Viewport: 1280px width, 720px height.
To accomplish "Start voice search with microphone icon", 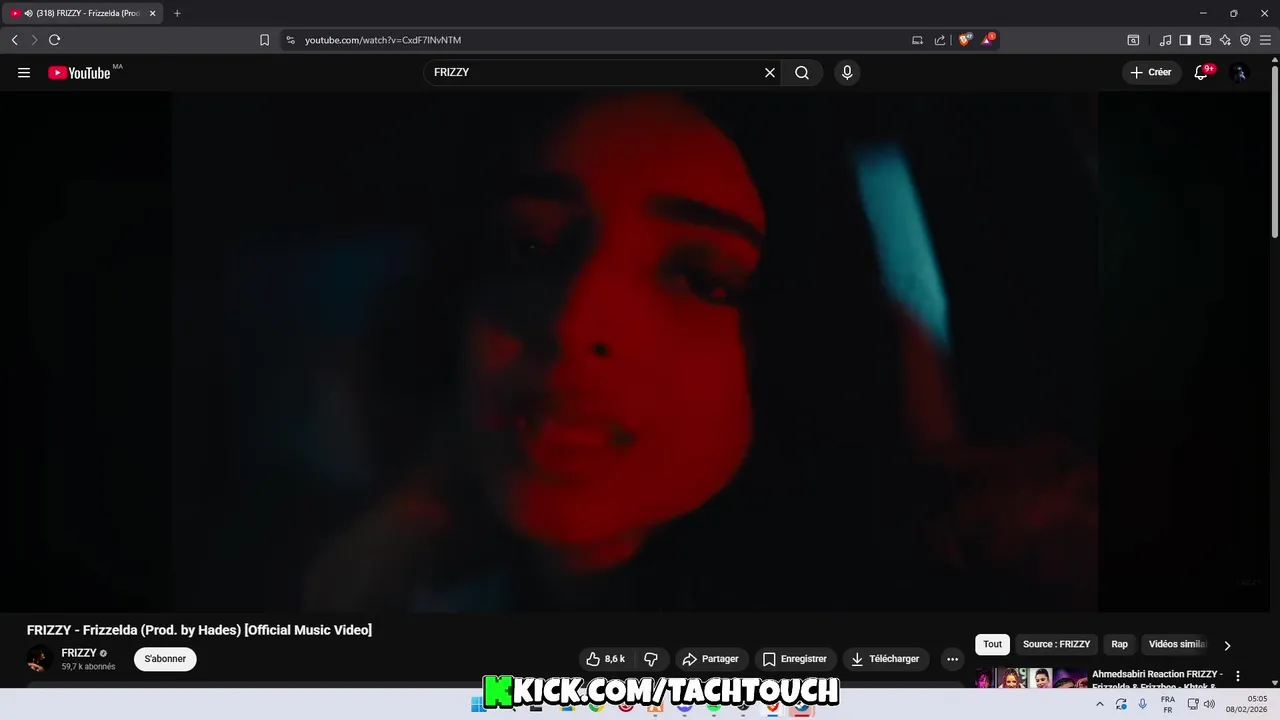I will tap(847, 72).
